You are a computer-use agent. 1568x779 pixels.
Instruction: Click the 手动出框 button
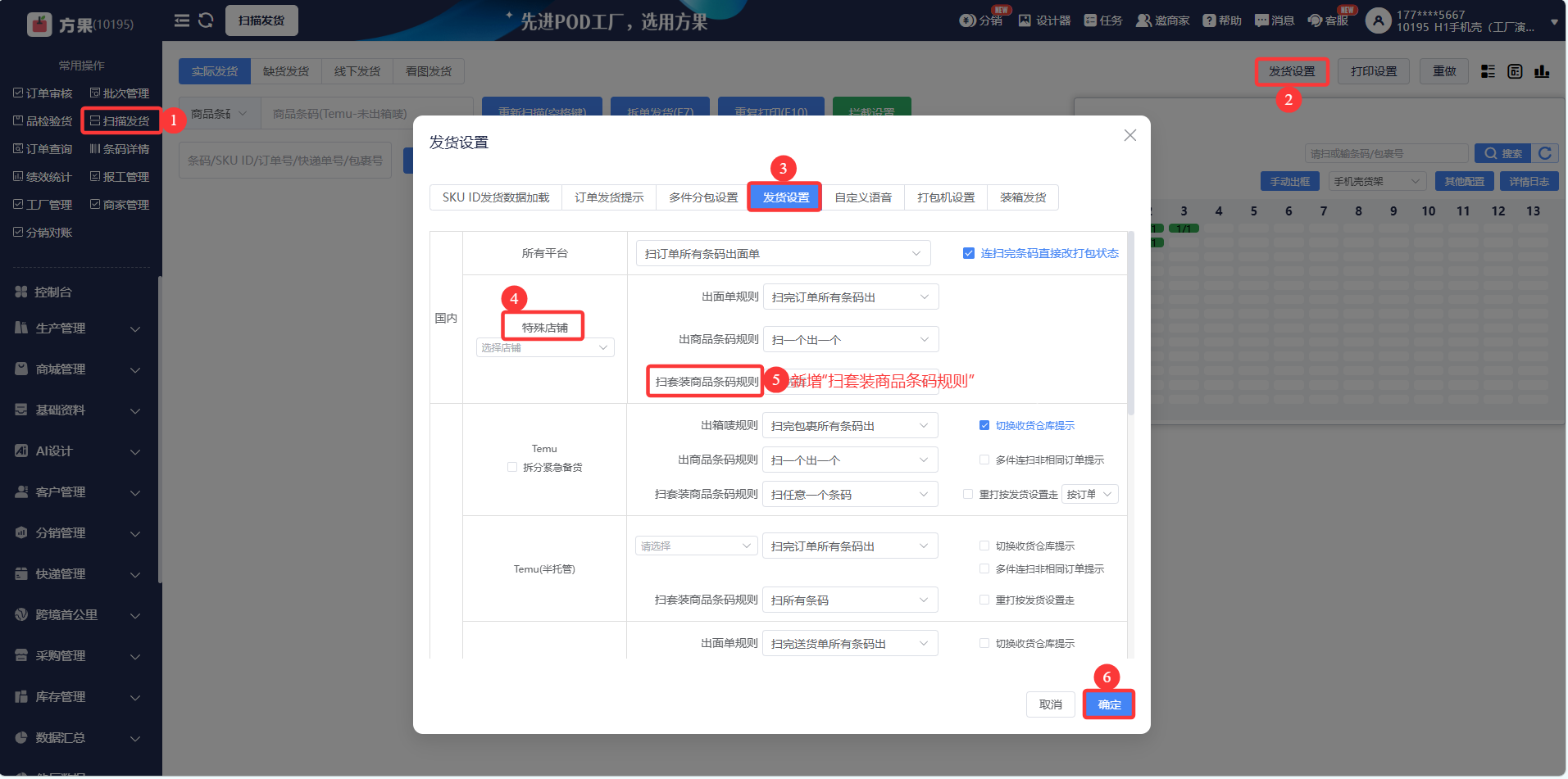click(x=1290, y=181)
